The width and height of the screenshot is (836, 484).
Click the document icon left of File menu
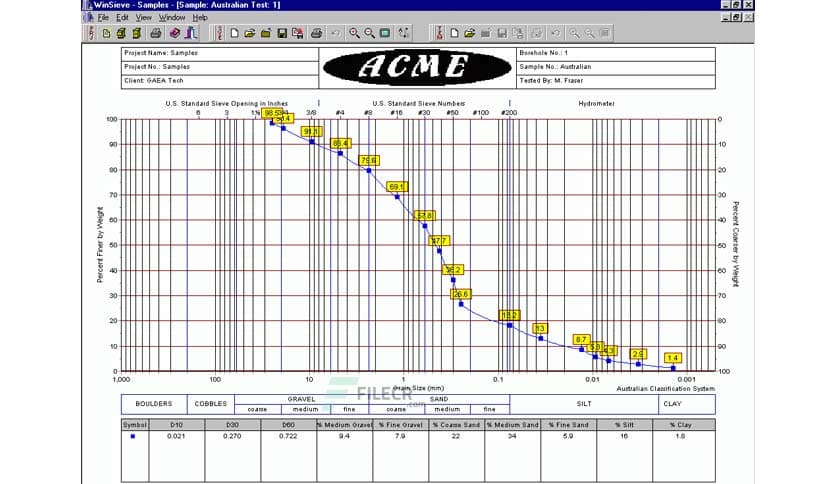click(x=90, y=17)
